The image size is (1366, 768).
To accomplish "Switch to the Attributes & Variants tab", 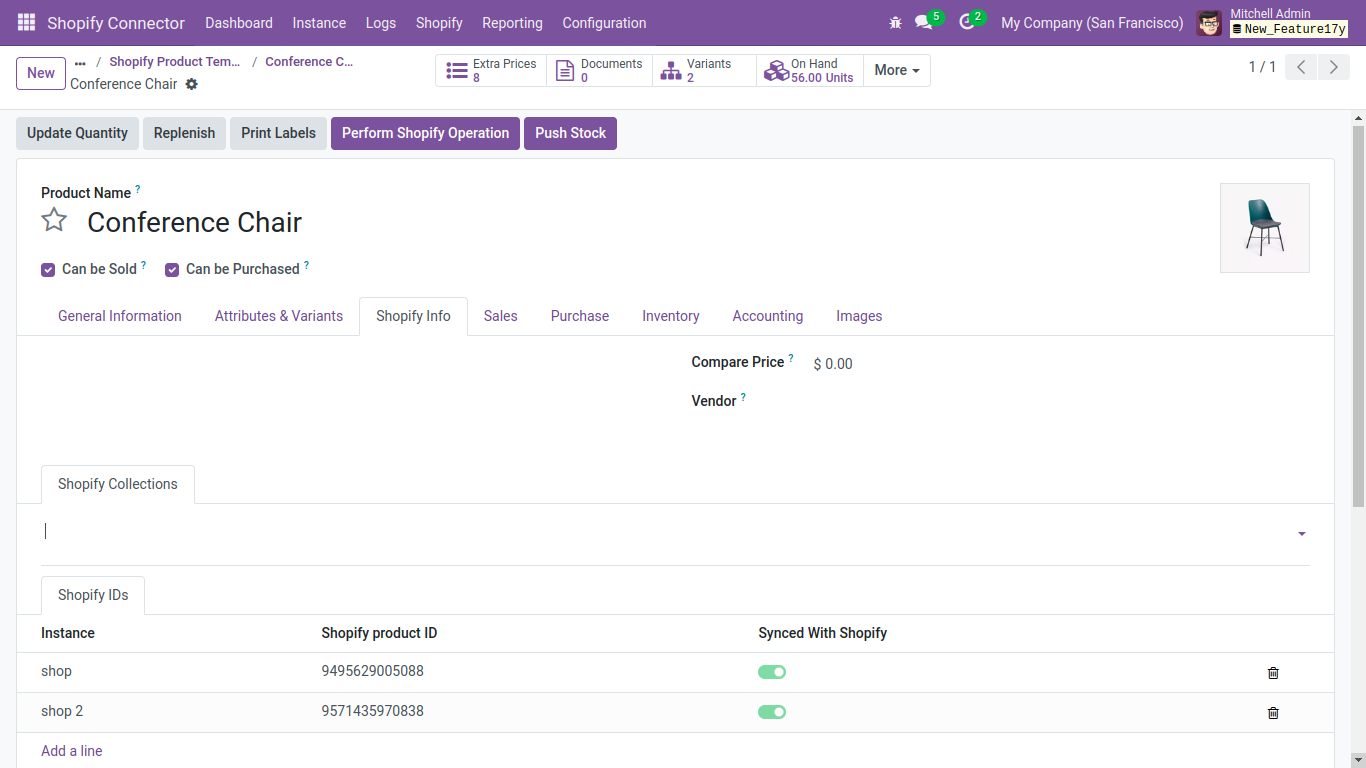I will [x=279, y=316].
